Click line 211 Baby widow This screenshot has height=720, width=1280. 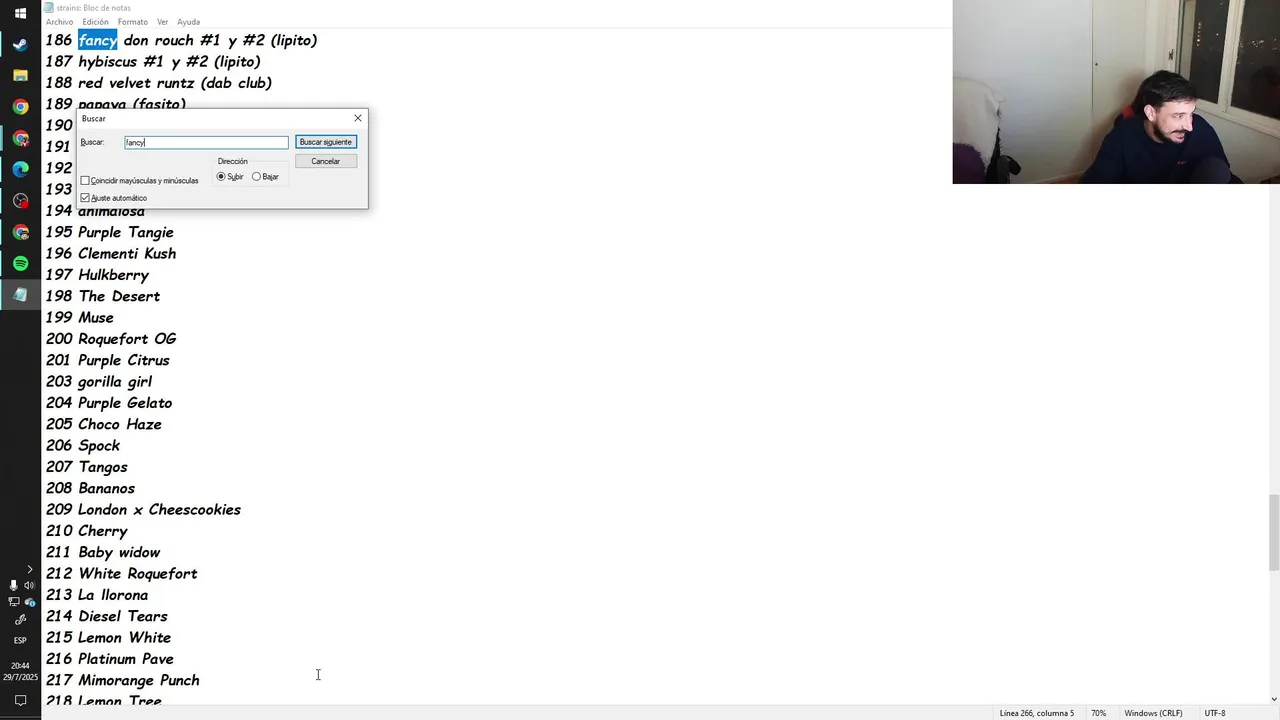103,552
